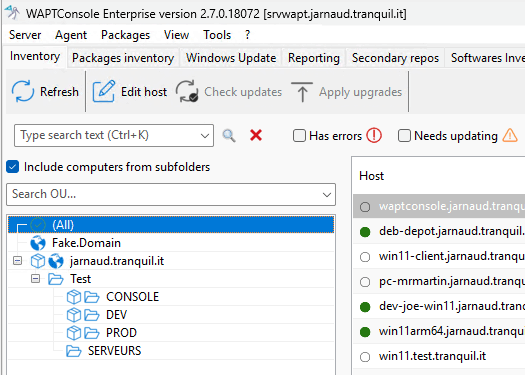Open the Server menu
The image size is (525, 375).
click(x=25, y=35)
